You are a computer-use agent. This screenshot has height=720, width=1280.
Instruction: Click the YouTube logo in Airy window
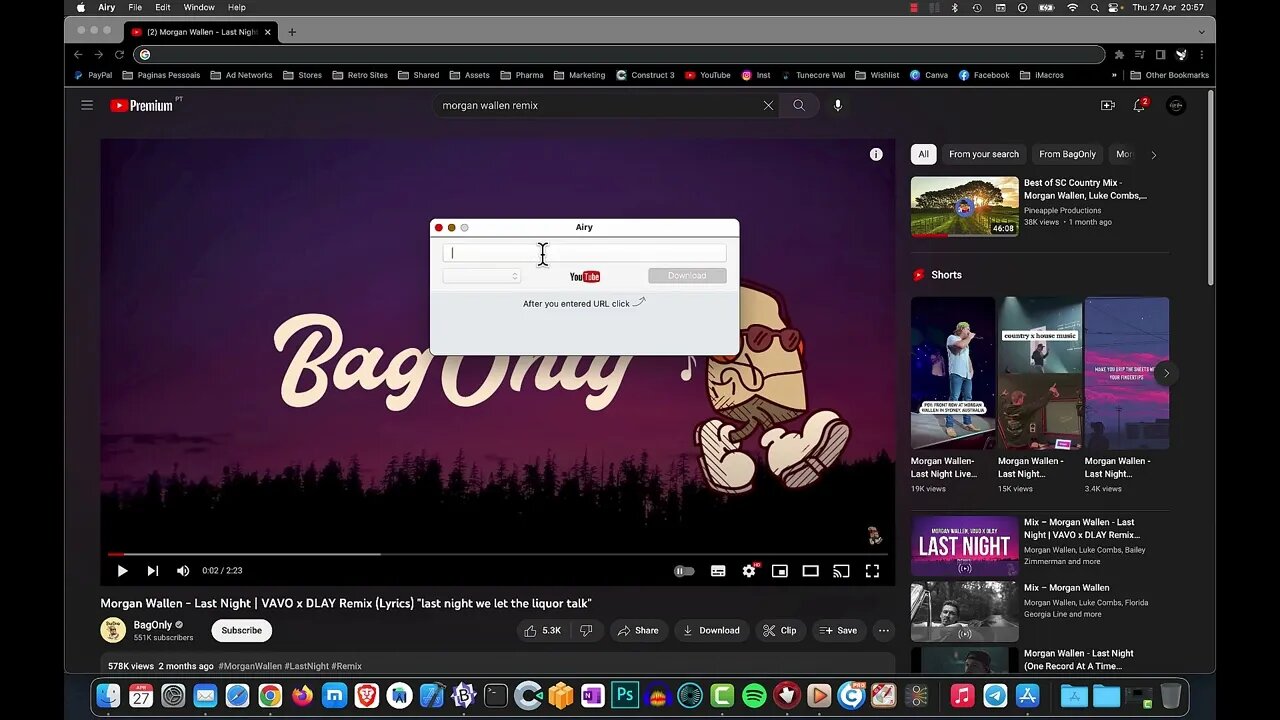(585, 277)
